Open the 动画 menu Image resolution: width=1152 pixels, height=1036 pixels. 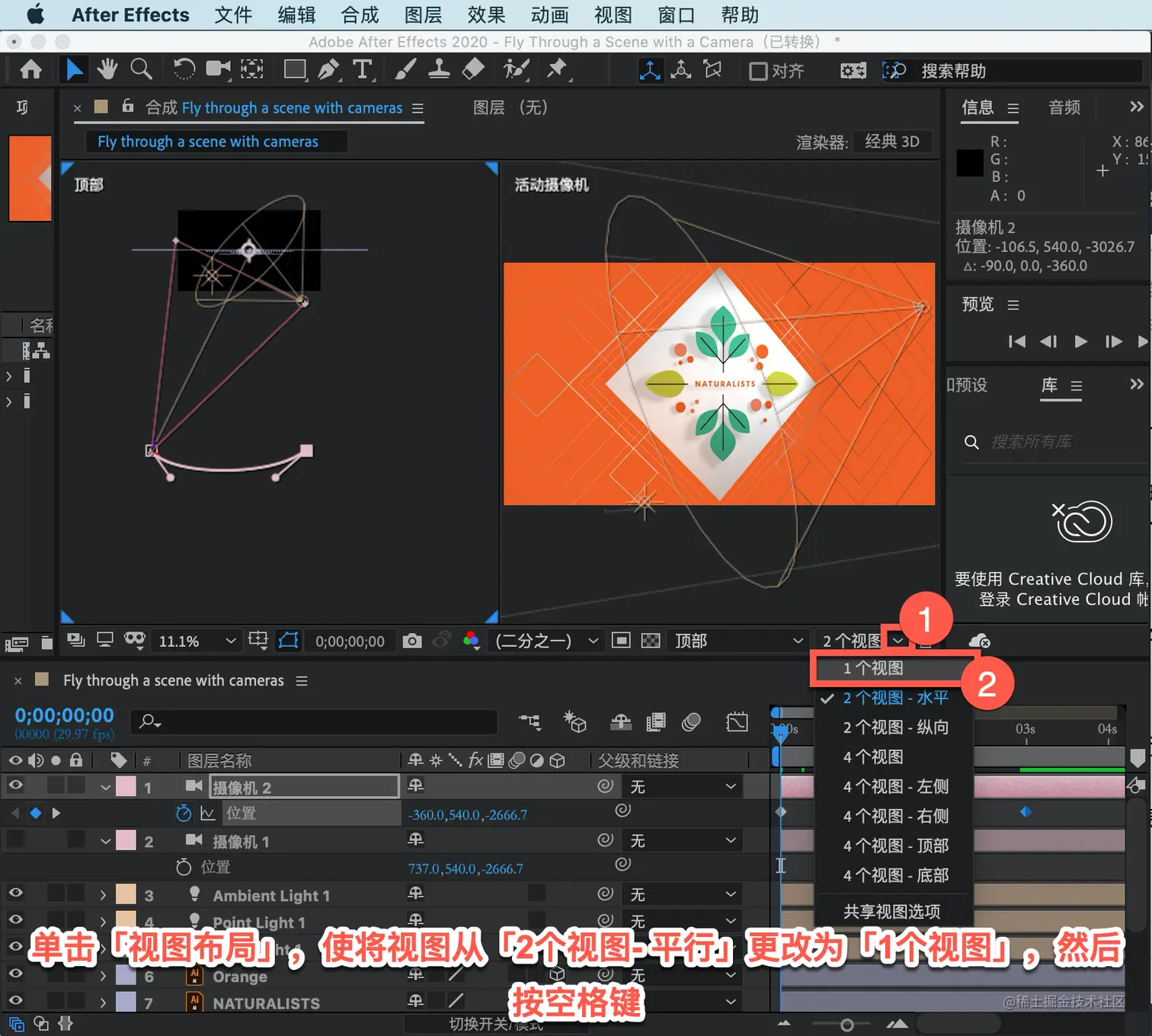coord(549,15)
